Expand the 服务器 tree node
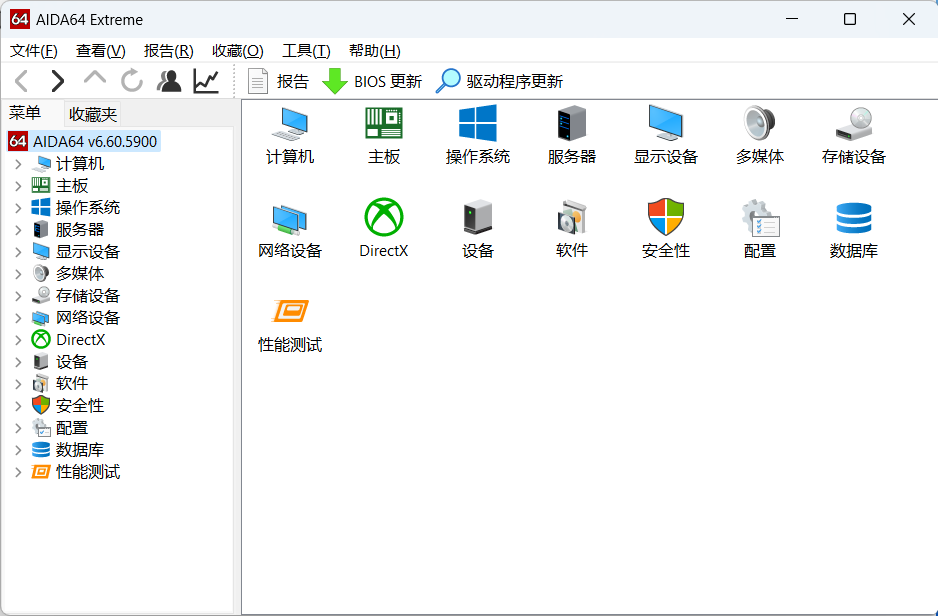The height and width of the screenshot is (616, 938). tap(19, 230)
